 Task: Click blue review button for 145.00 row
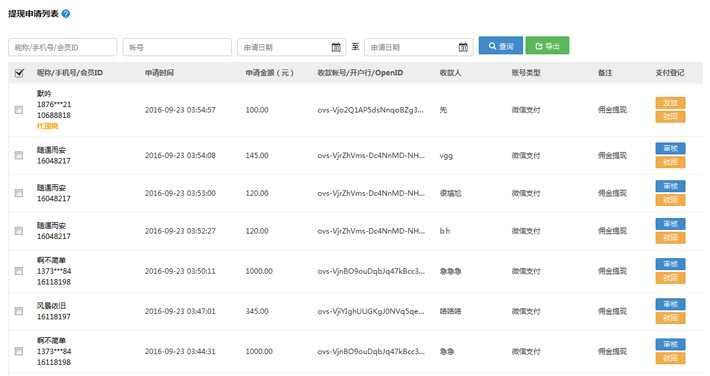[x=670, y=149]
